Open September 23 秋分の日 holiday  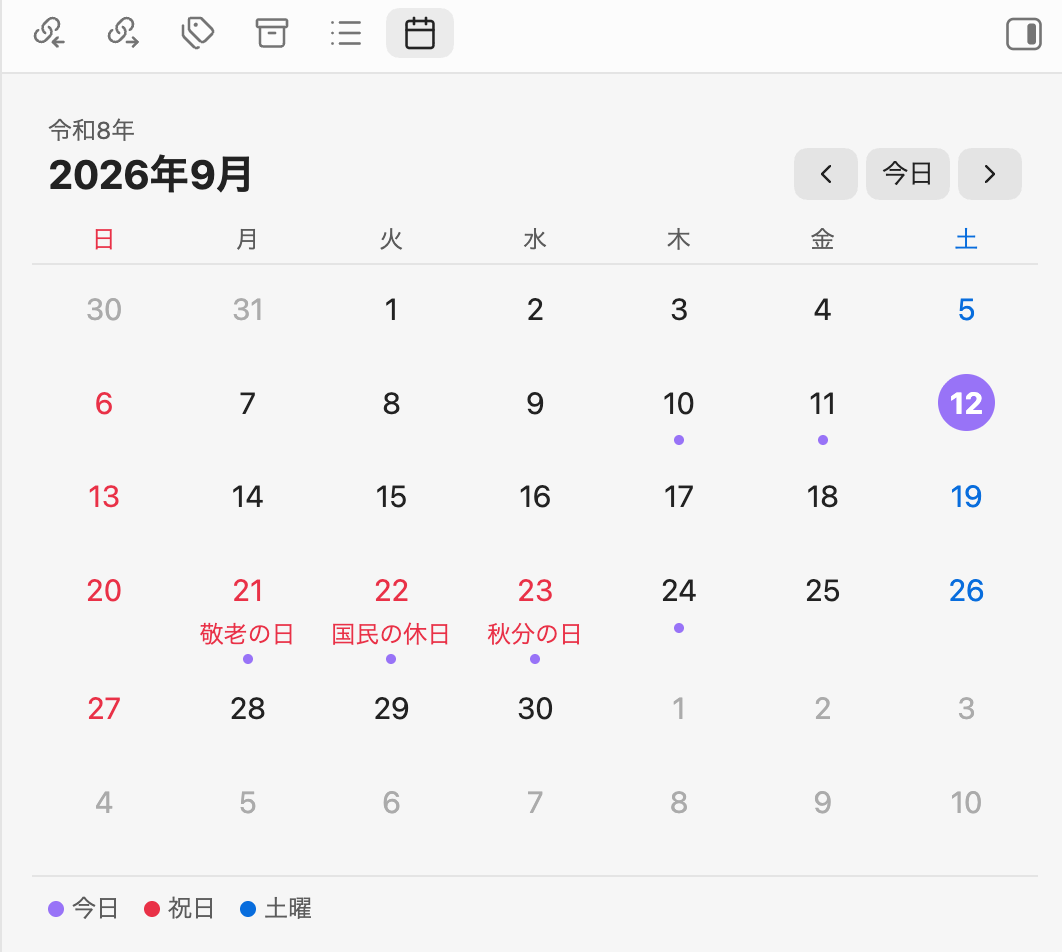535,591
